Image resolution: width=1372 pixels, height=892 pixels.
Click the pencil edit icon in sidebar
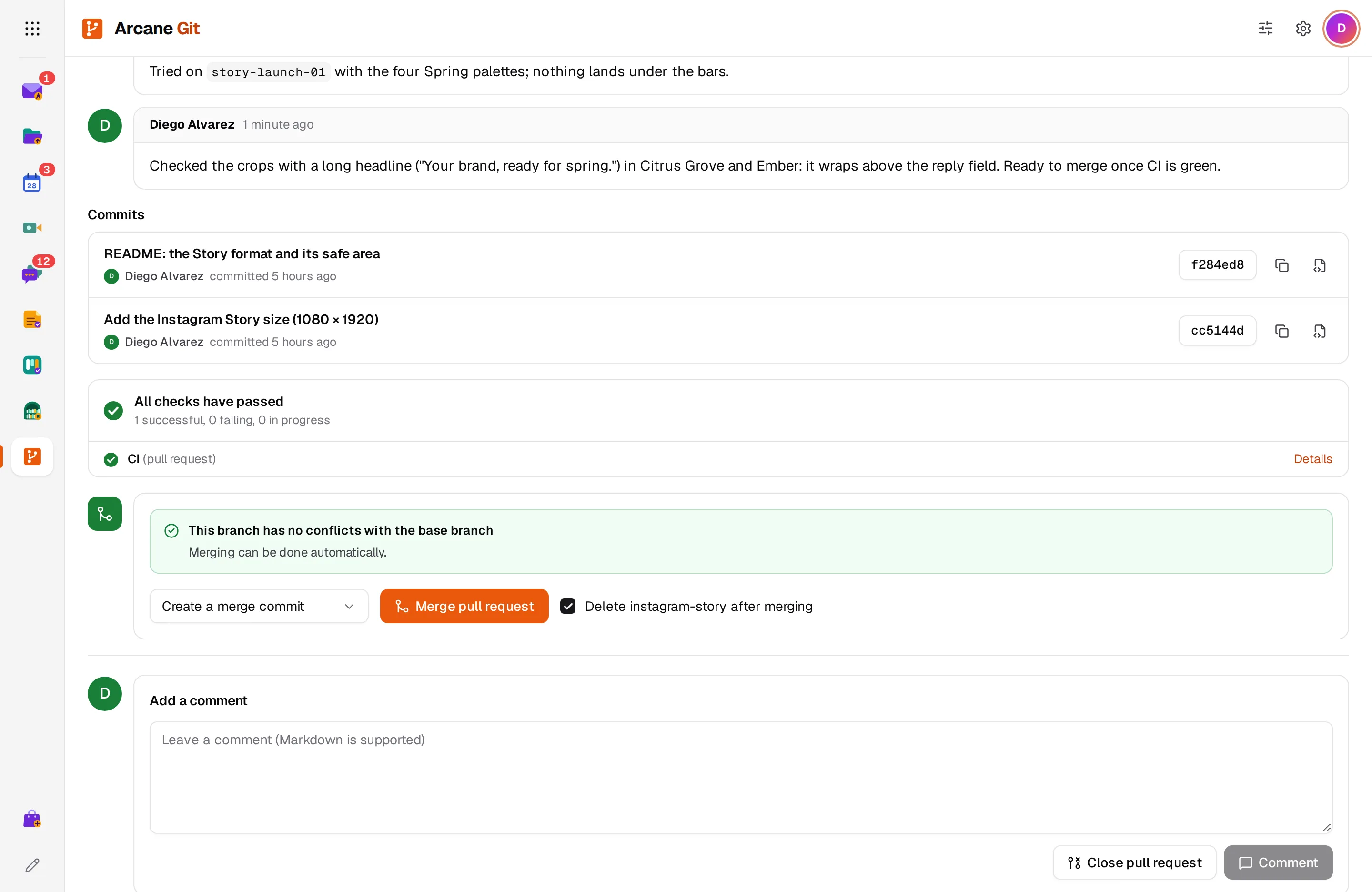point(32,865)
